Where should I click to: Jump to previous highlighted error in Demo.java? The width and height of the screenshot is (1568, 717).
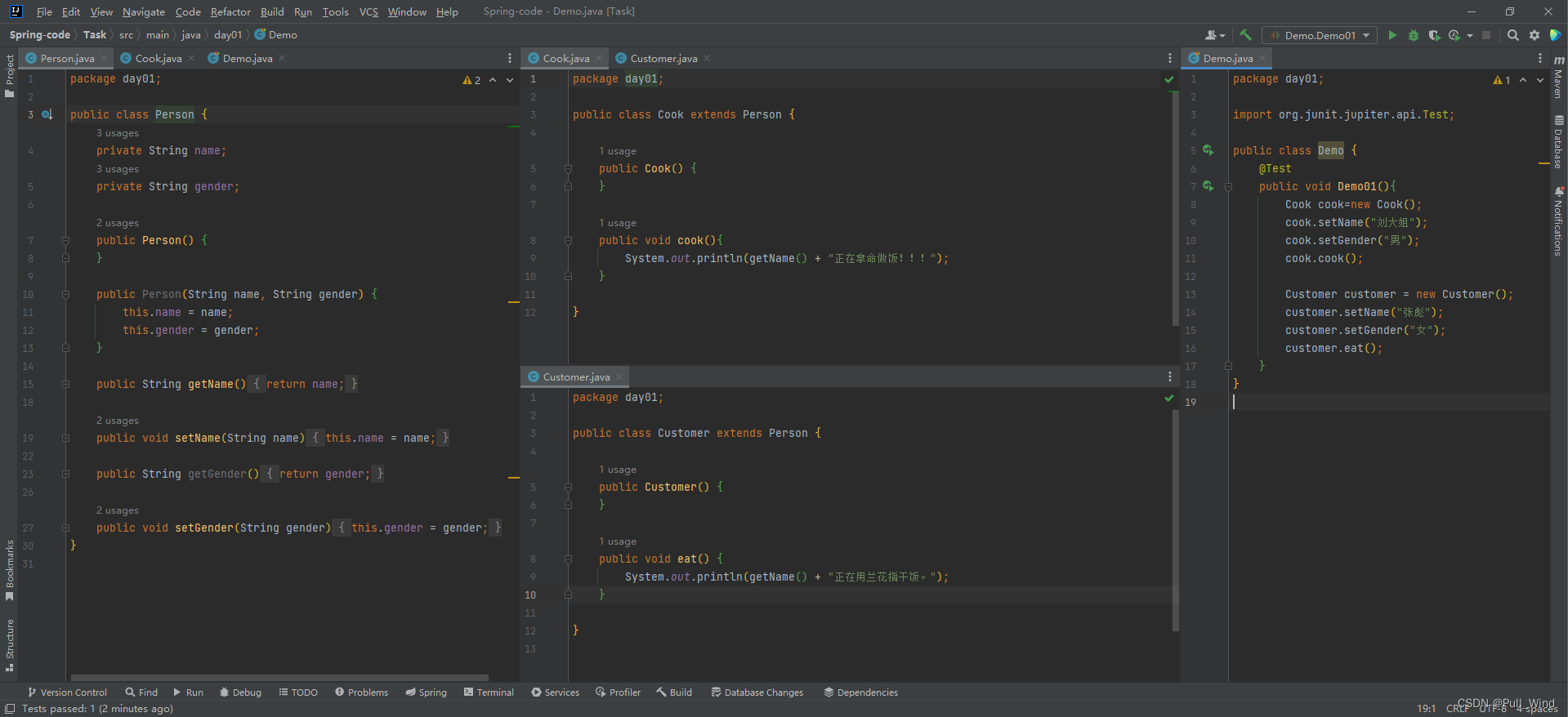click(1523, 80)
